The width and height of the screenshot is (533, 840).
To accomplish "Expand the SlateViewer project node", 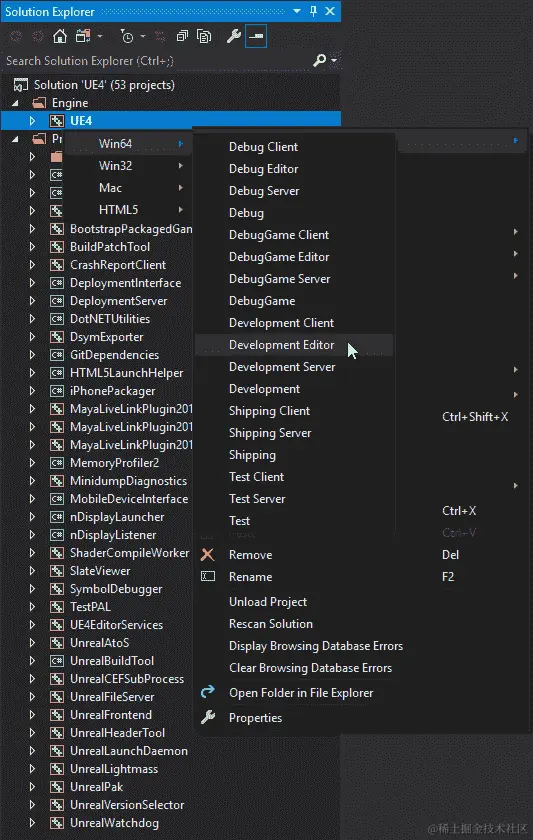I will point(32,571).
